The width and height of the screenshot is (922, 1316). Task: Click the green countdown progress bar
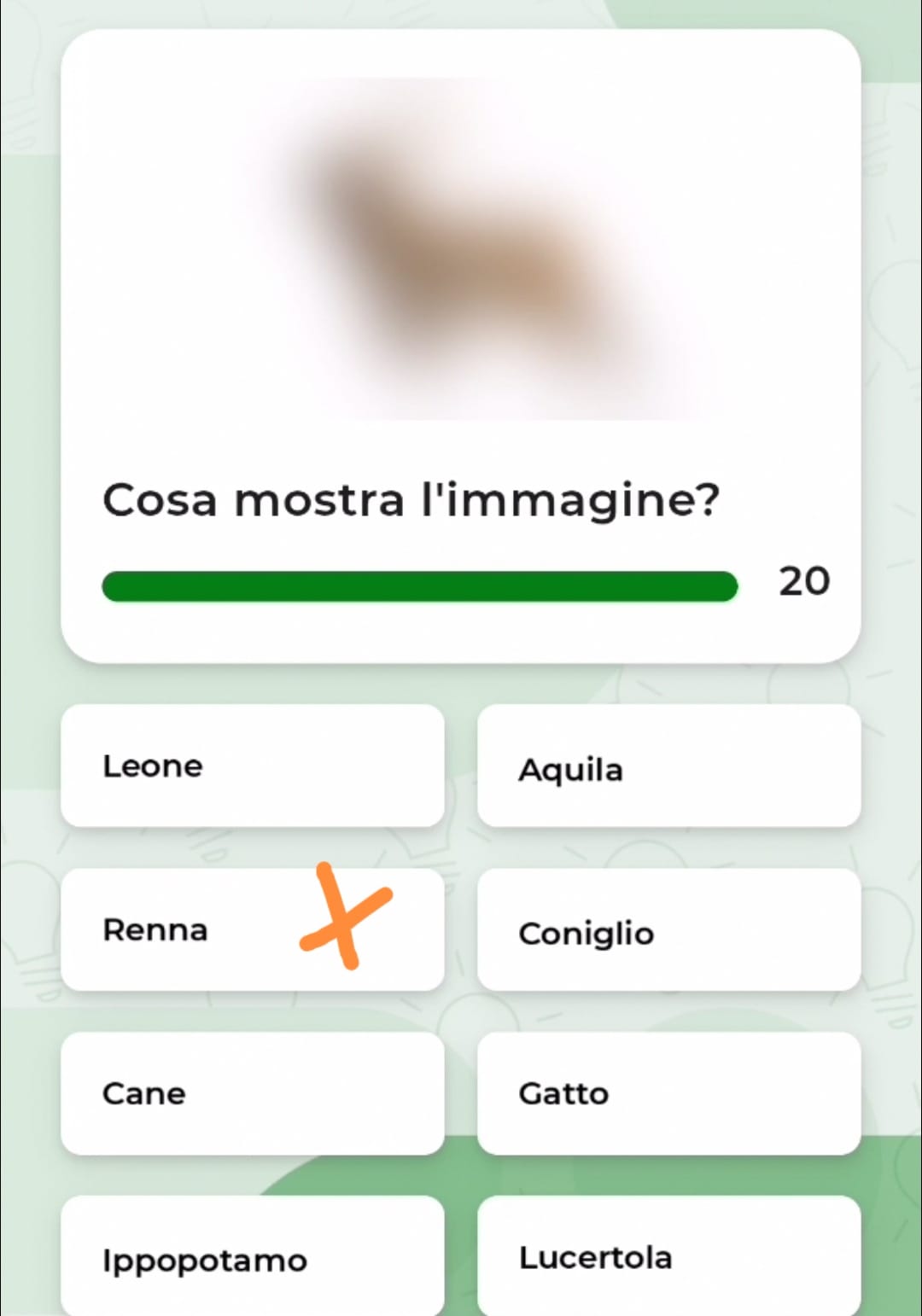coord(419,586)
